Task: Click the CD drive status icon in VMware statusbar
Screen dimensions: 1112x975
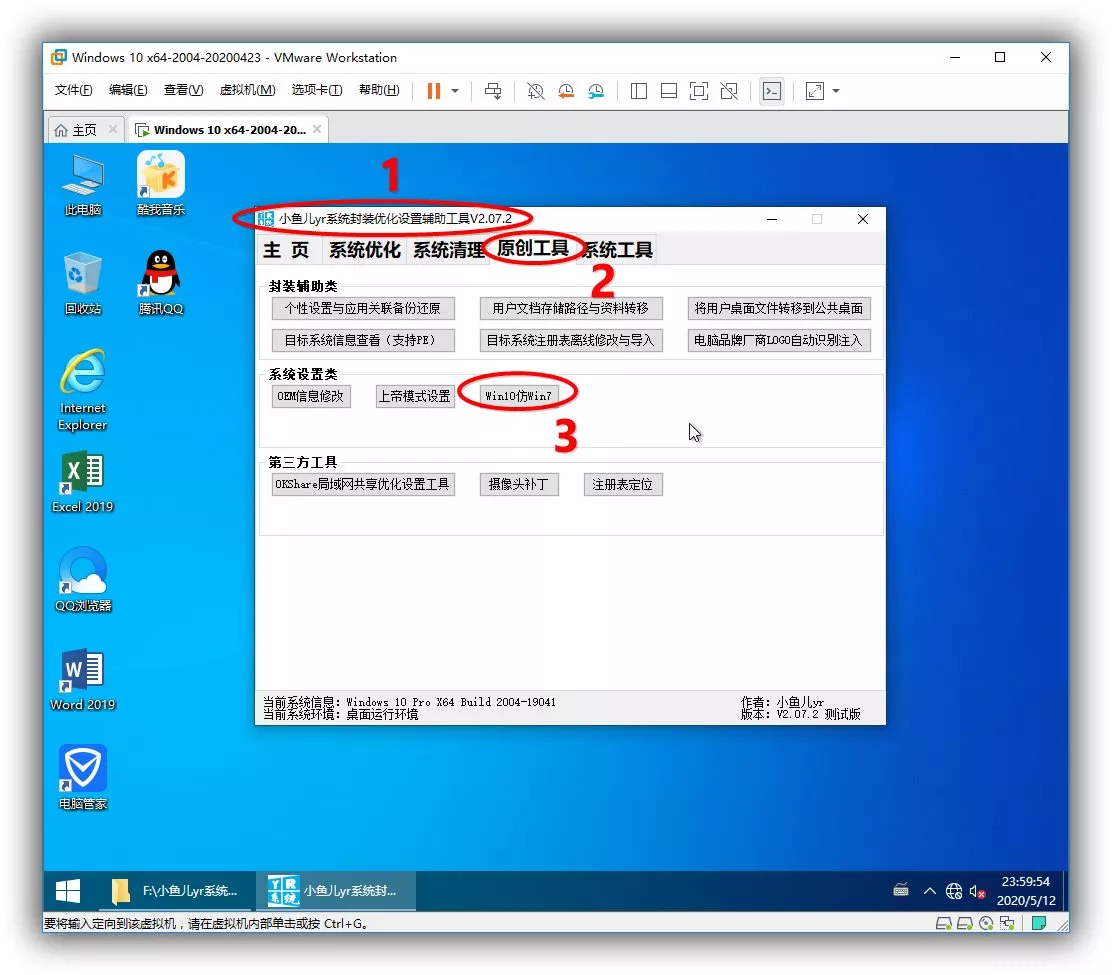Action: [x=986, y=922]
